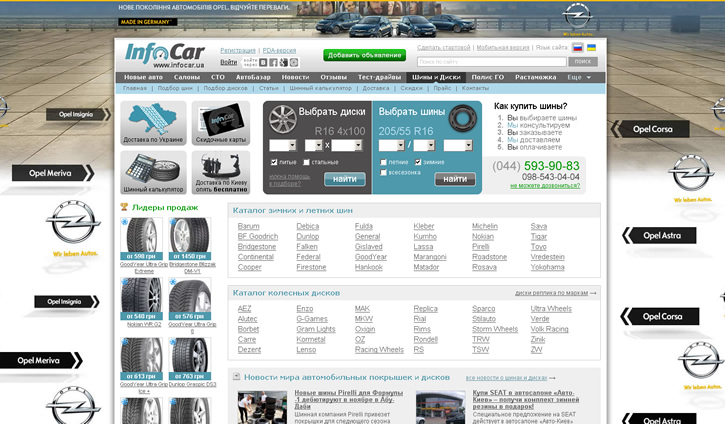725x424 pixels.
Task: Click the поиск button
Action: coord(583,61)
